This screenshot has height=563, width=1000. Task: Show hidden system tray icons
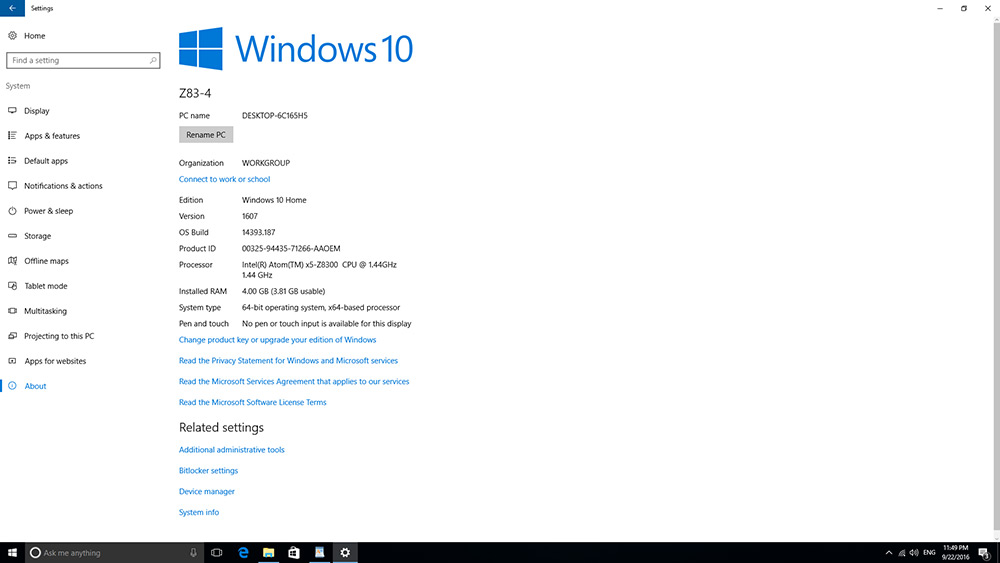coord(889,552)
